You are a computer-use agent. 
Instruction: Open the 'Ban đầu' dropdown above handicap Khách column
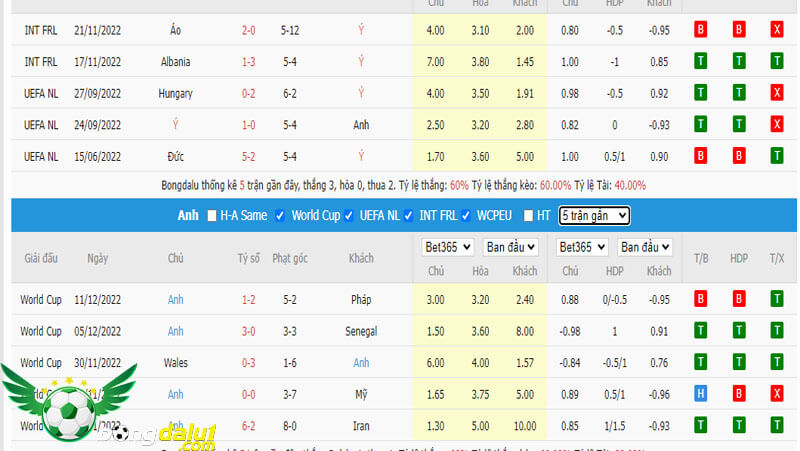pos(644,247)
